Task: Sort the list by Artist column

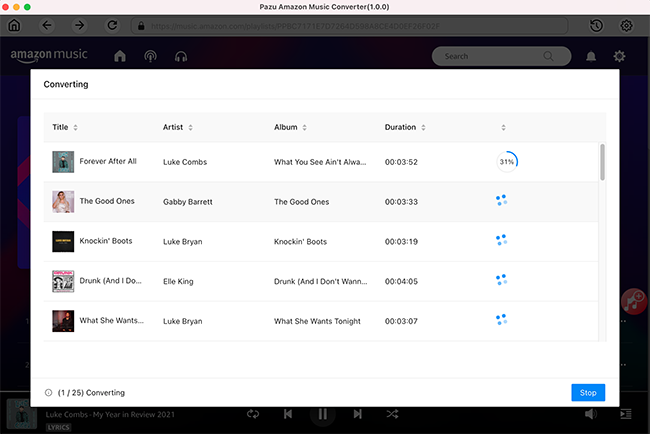Action: point(178,127)
